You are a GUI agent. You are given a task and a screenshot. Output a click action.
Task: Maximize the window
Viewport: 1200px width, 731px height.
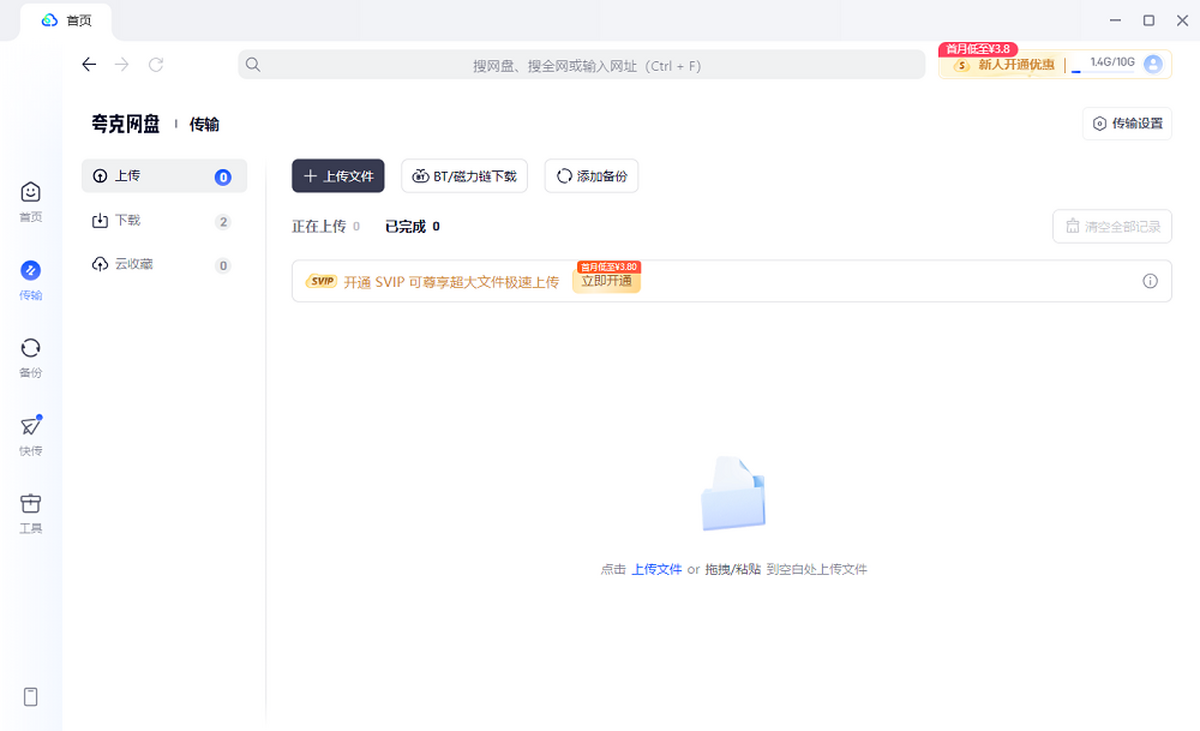tap(1149, 20)
